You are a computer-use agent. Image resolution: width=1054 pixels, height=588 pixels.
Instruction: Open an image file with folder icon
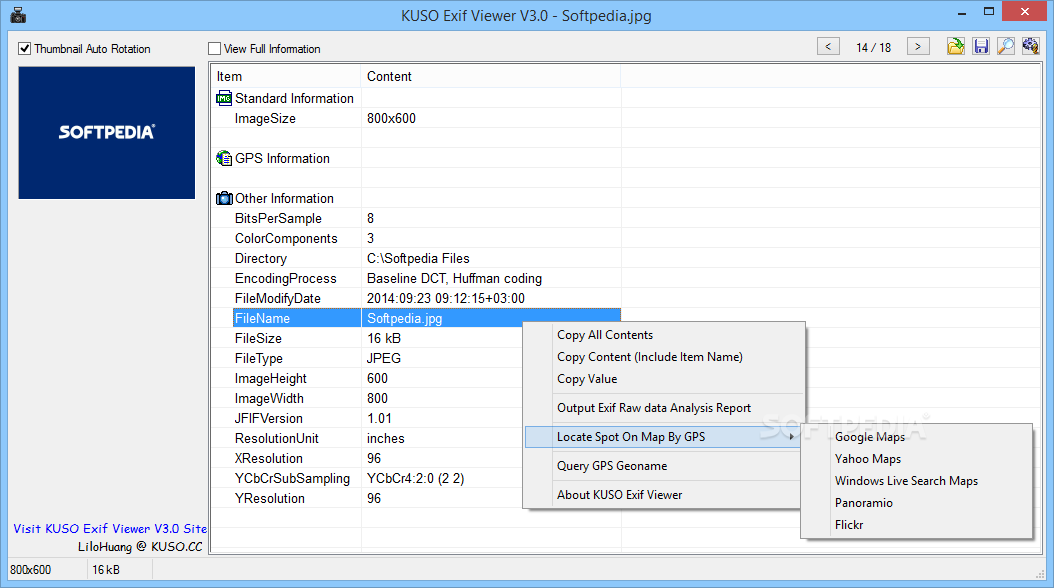[x=955, y=46]
